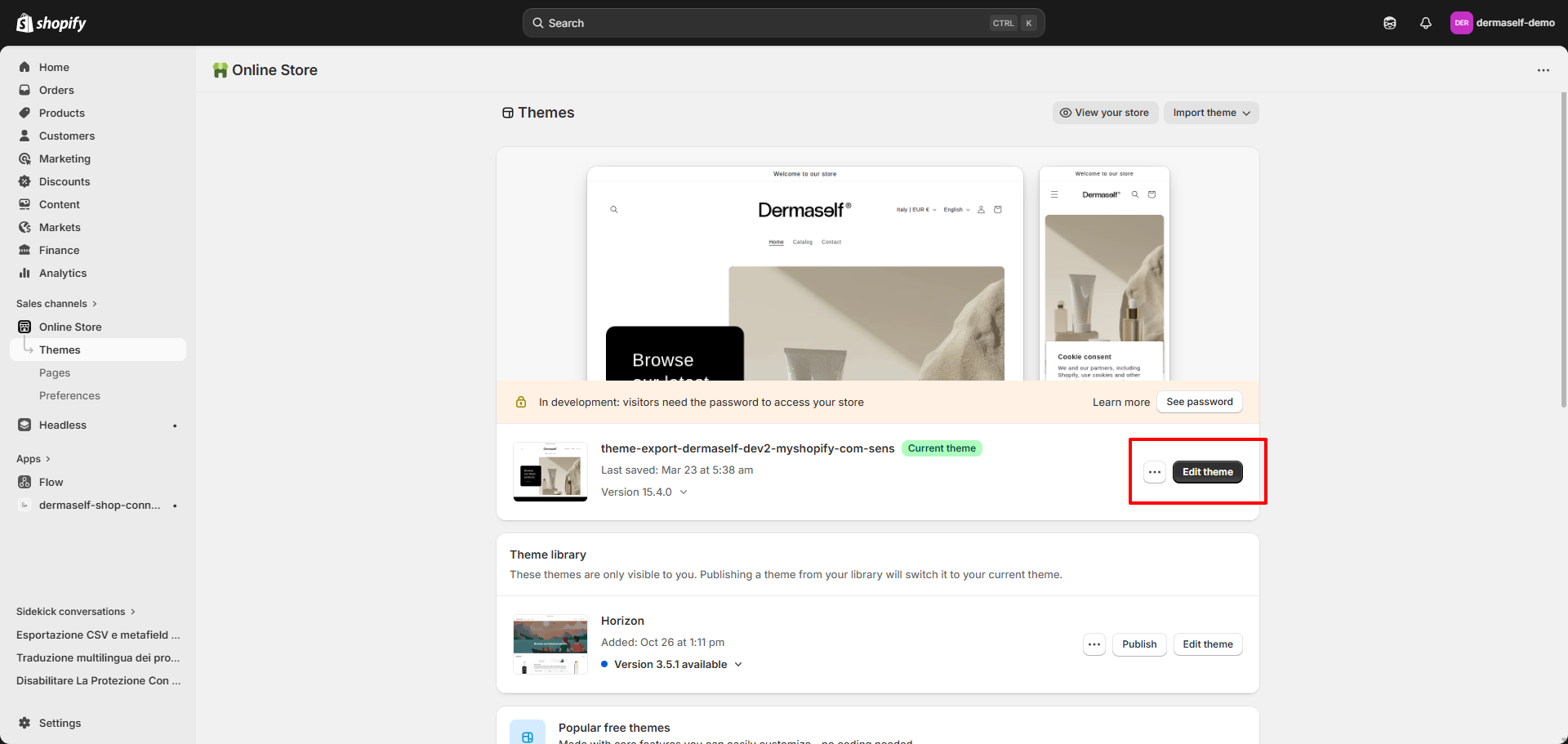Open Preferences under Online Store
This screenshot has height=744, width=1568.
[69, 395]
